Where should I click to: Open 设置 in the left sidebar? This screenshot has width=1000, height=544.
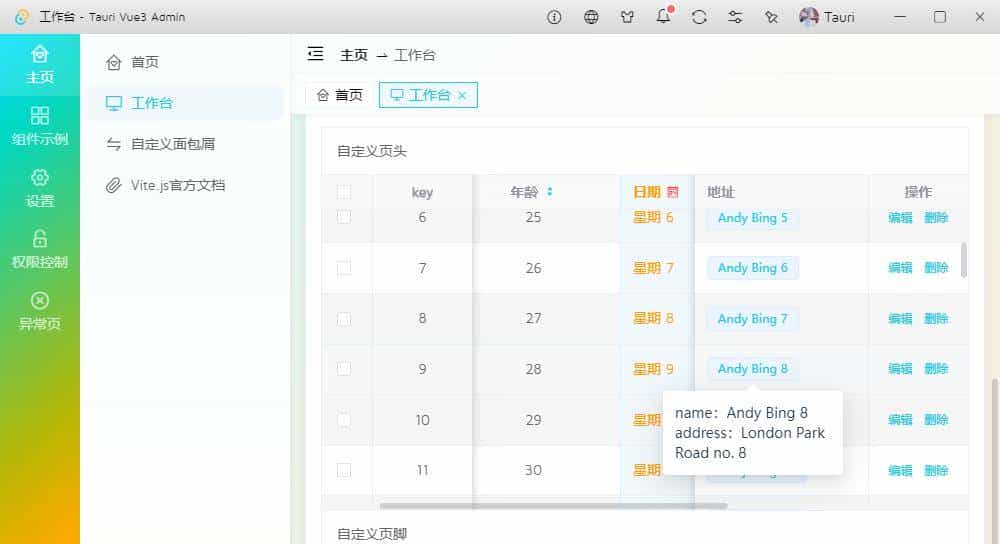pos(40,188)
